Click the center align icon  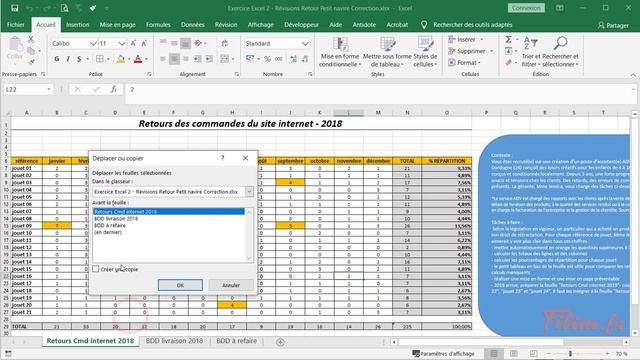174,59
